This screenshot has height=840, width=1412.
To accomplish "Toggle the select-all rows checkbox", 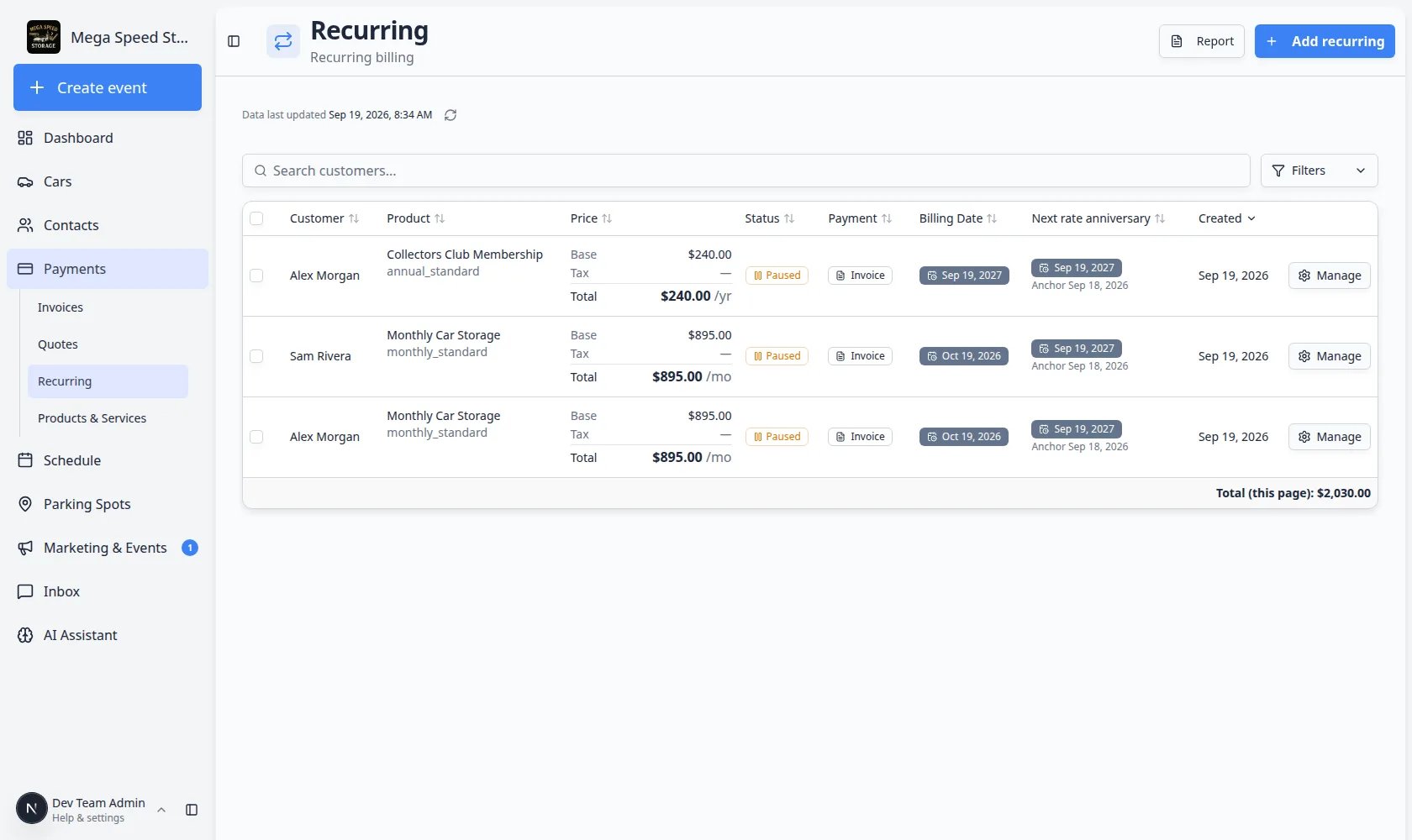I will tap(257, 218).
